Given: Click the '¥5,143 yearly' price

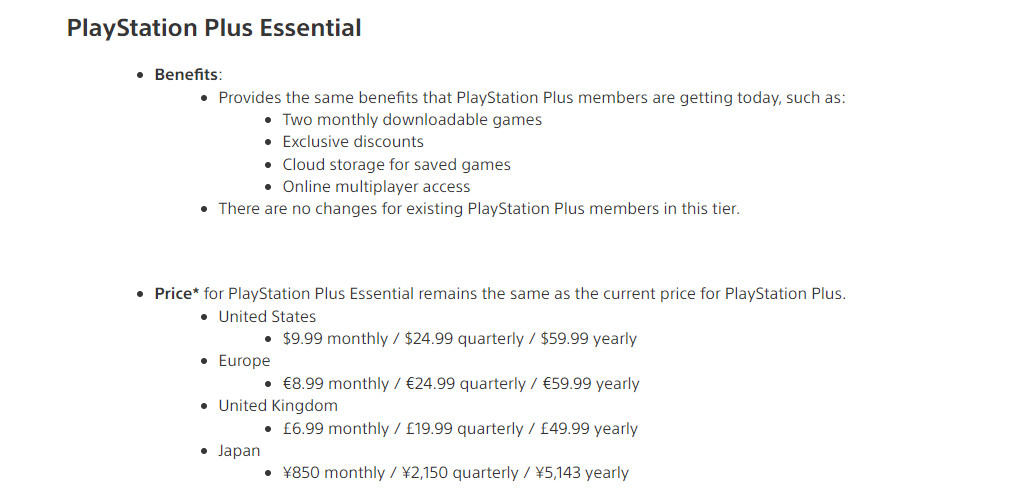Looking at the screenshot, I should (x=580, y=473).
